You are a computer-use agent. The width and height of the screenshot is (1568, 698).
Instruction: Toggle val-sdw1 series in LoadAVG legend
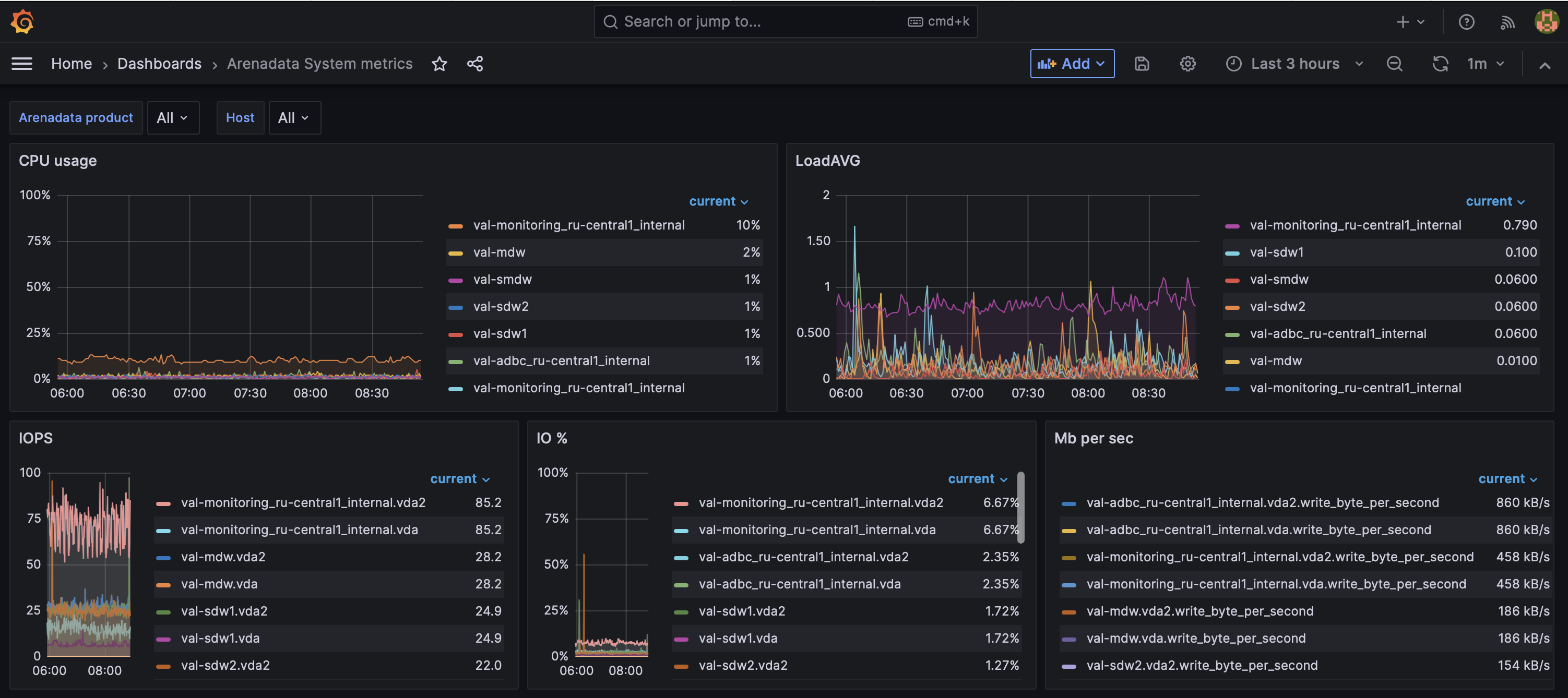click(x=1276, y=252)
